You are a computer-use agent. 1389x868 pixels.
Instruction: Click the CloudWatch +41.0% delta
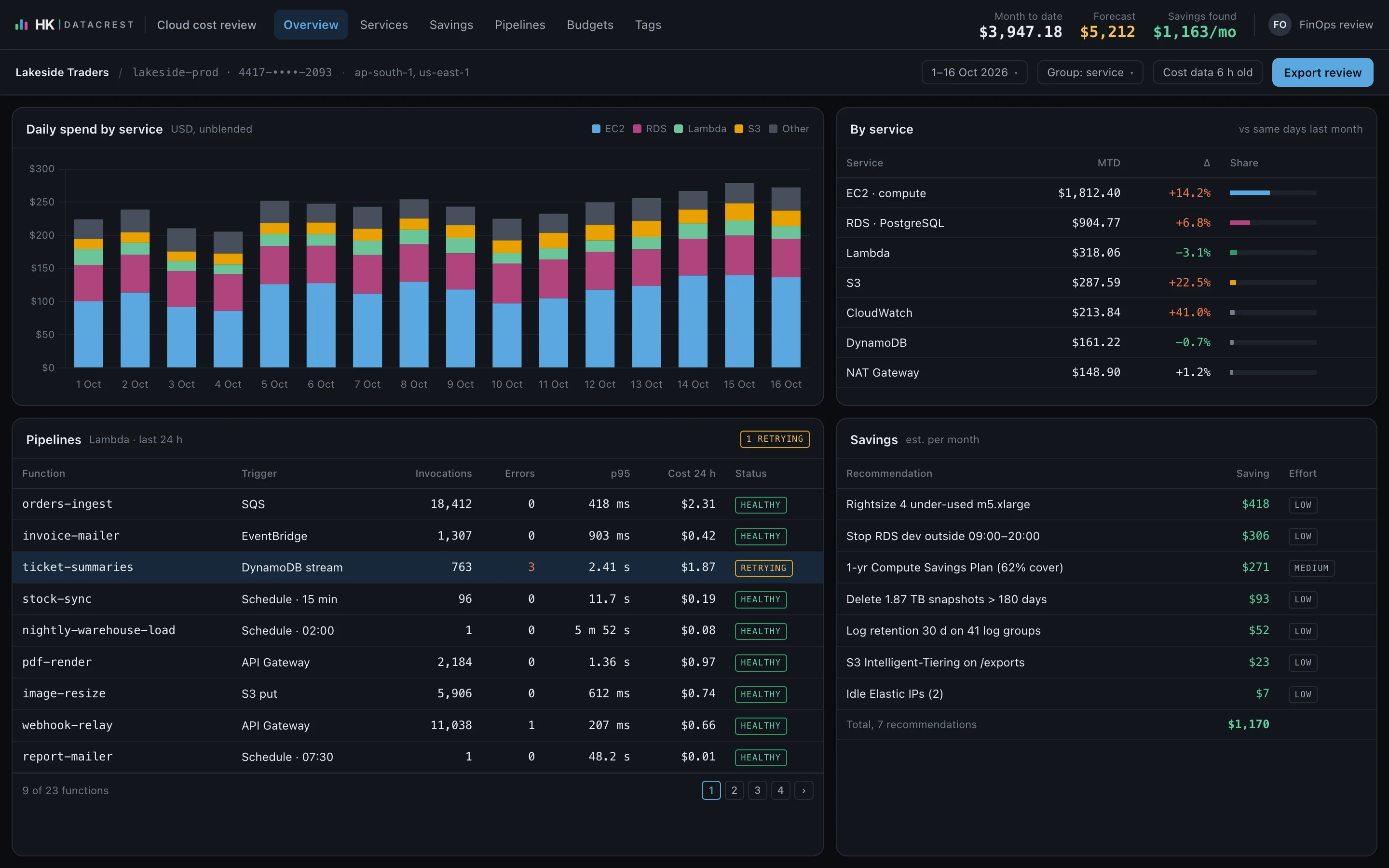pos(1189,312)
